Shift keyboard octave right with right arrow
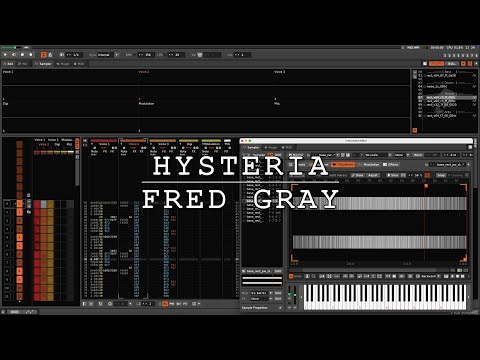The image size is (480, 360). tap(469, 297)
